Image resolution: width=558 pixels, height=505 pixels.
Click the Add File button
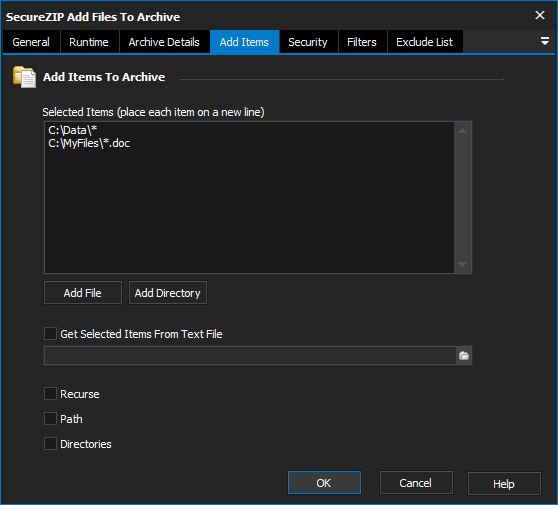pyautogui.click(x=83, y=293)
